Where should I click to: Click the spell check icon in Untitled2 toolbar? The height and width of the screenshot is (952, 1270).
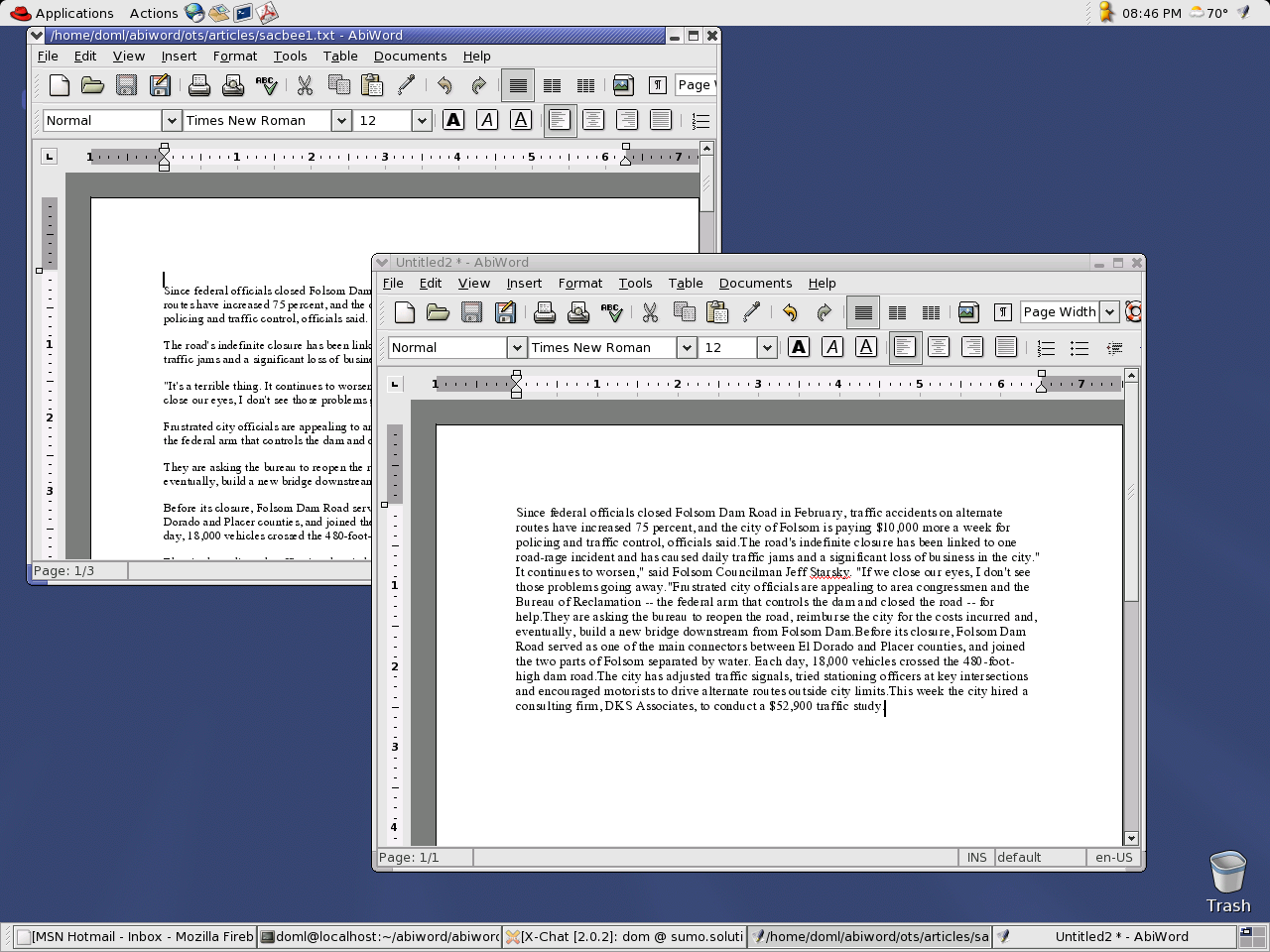pos(612,312)
